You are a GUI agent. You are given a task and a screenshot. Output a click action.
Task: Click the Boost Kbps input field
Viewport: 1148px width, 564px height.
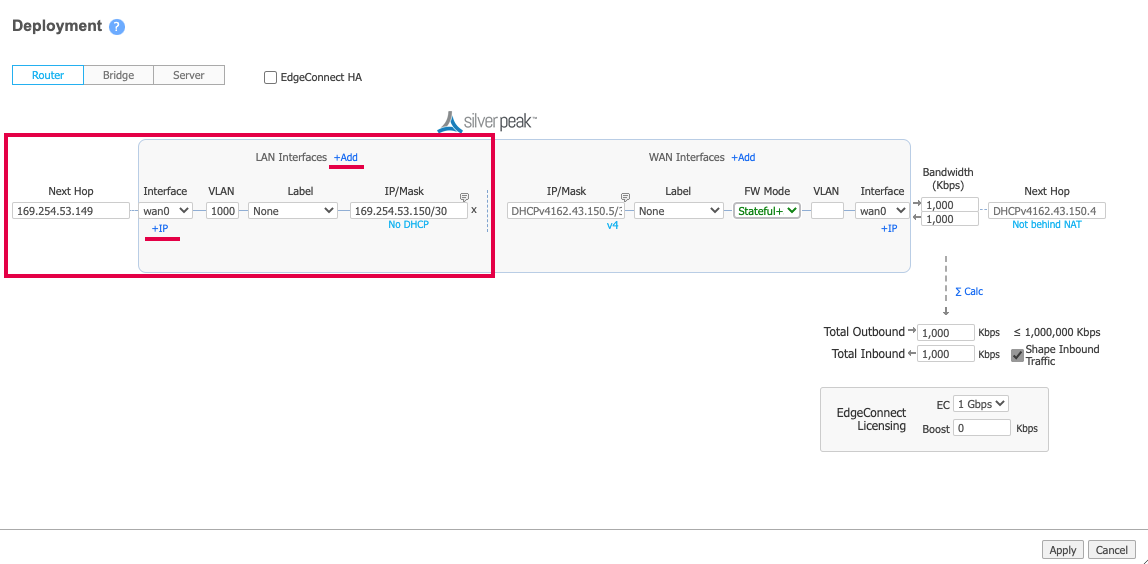[981, 428]
